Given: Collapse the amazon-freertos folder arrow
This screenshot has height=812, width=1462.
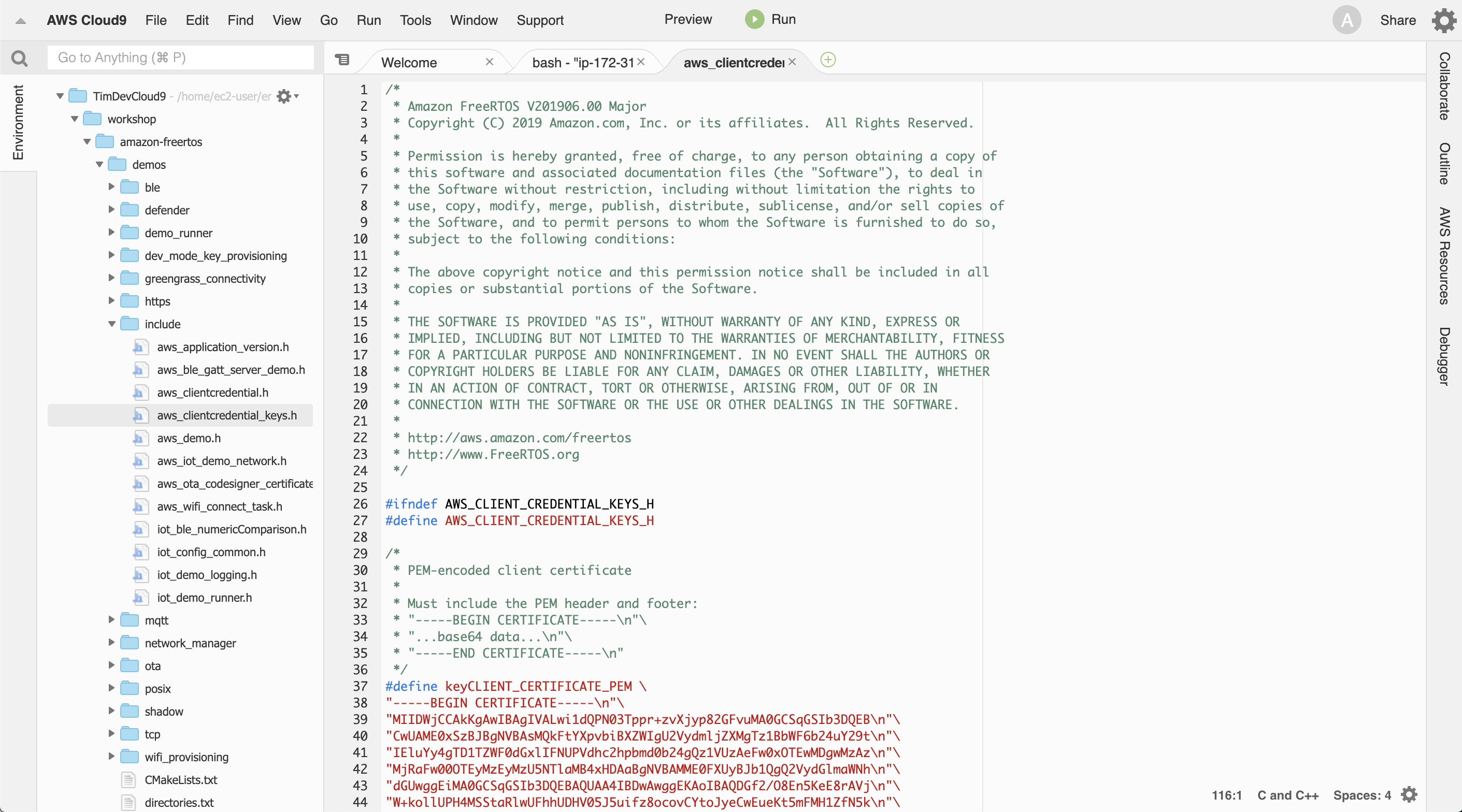Looking at the screenshot, I should (87, 141).
